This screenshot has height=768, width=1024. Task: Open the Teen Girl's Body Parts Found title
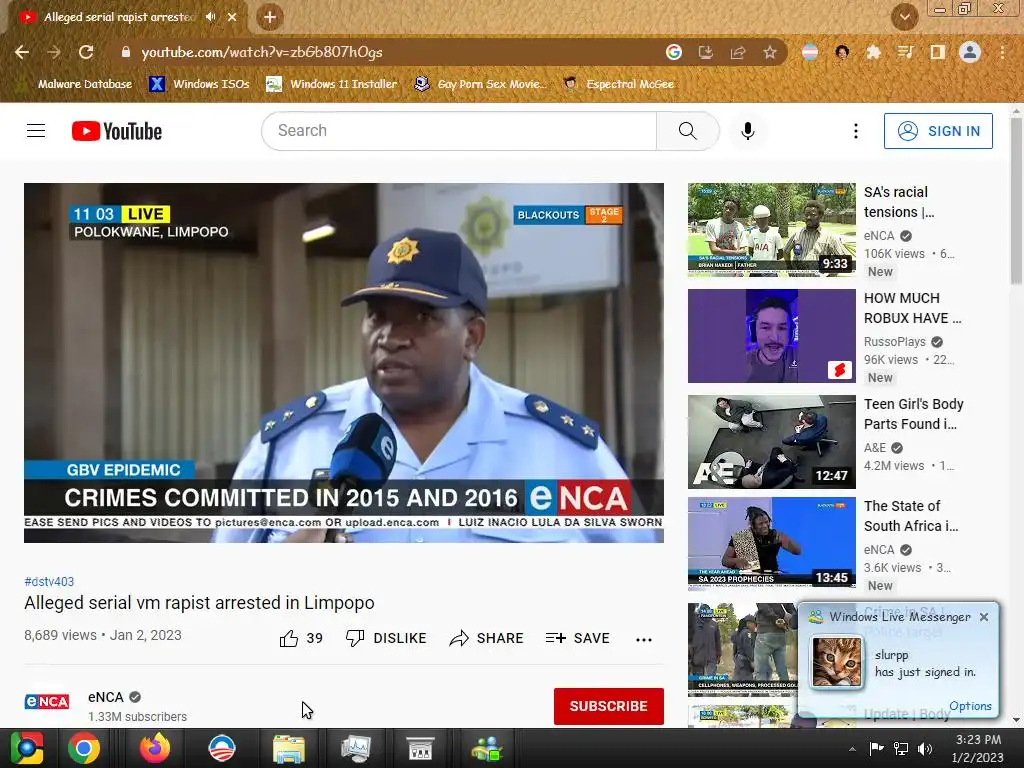pyautogui.click(x=914, y=414)
